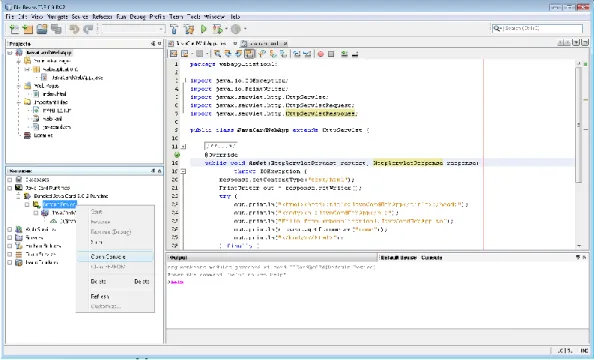This screenshot has height=360, width=594.
Task: Click the red Start Macro Recording icon
Action: pos(320,54)
